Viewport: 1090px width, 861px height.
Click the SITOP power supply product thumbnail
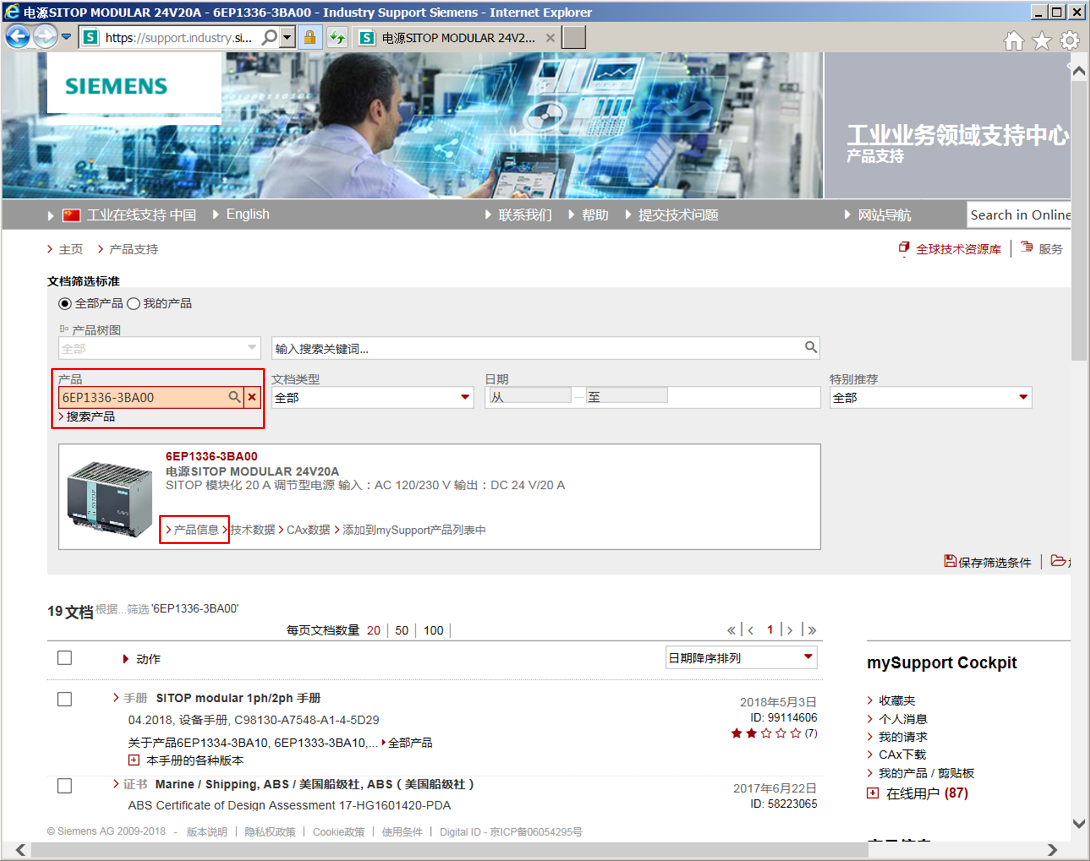pos(110,499)
